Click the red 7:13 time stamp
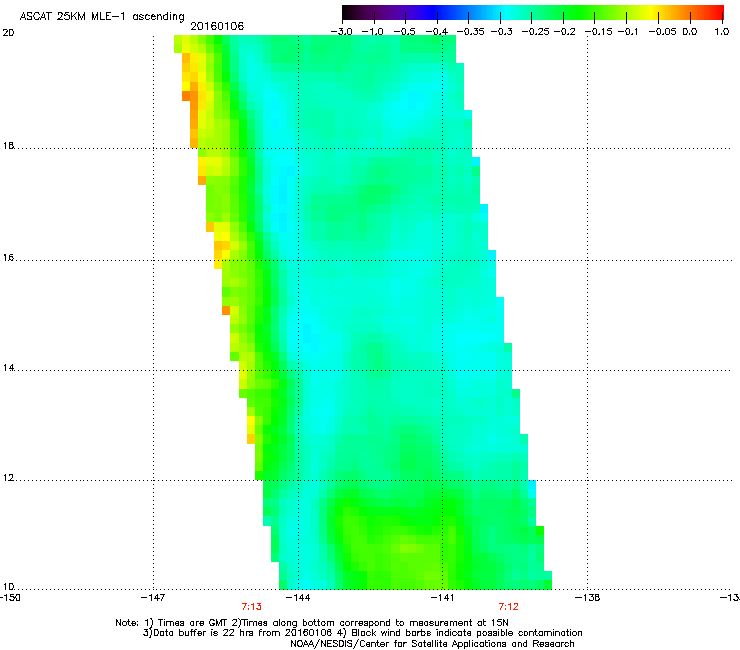The height and width of the screenshot is (650, 740). coord(252,607)
